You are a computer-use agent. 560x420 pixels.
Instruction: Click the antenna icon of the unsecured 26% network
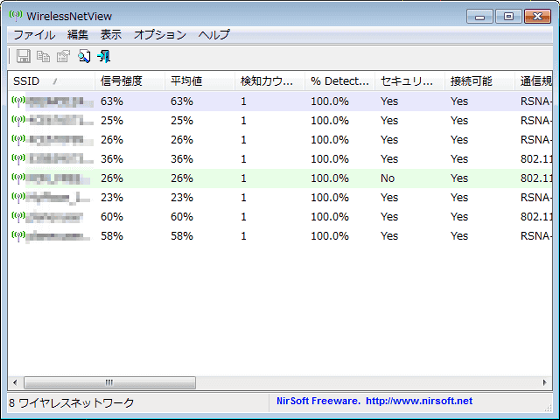pyautogui.click(x=18, y=178)
